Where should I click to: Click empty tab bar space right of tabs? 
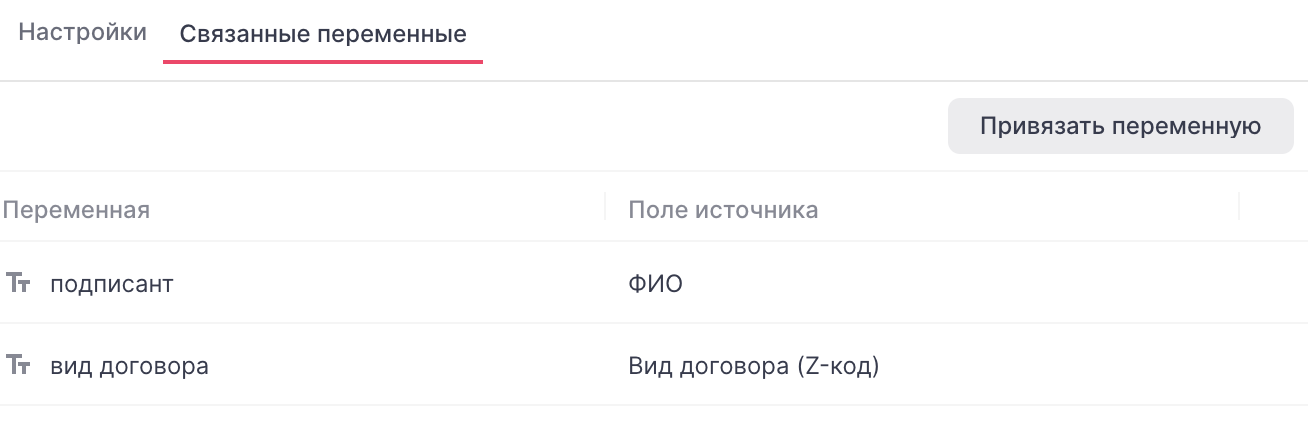click(x=890, y=35)
